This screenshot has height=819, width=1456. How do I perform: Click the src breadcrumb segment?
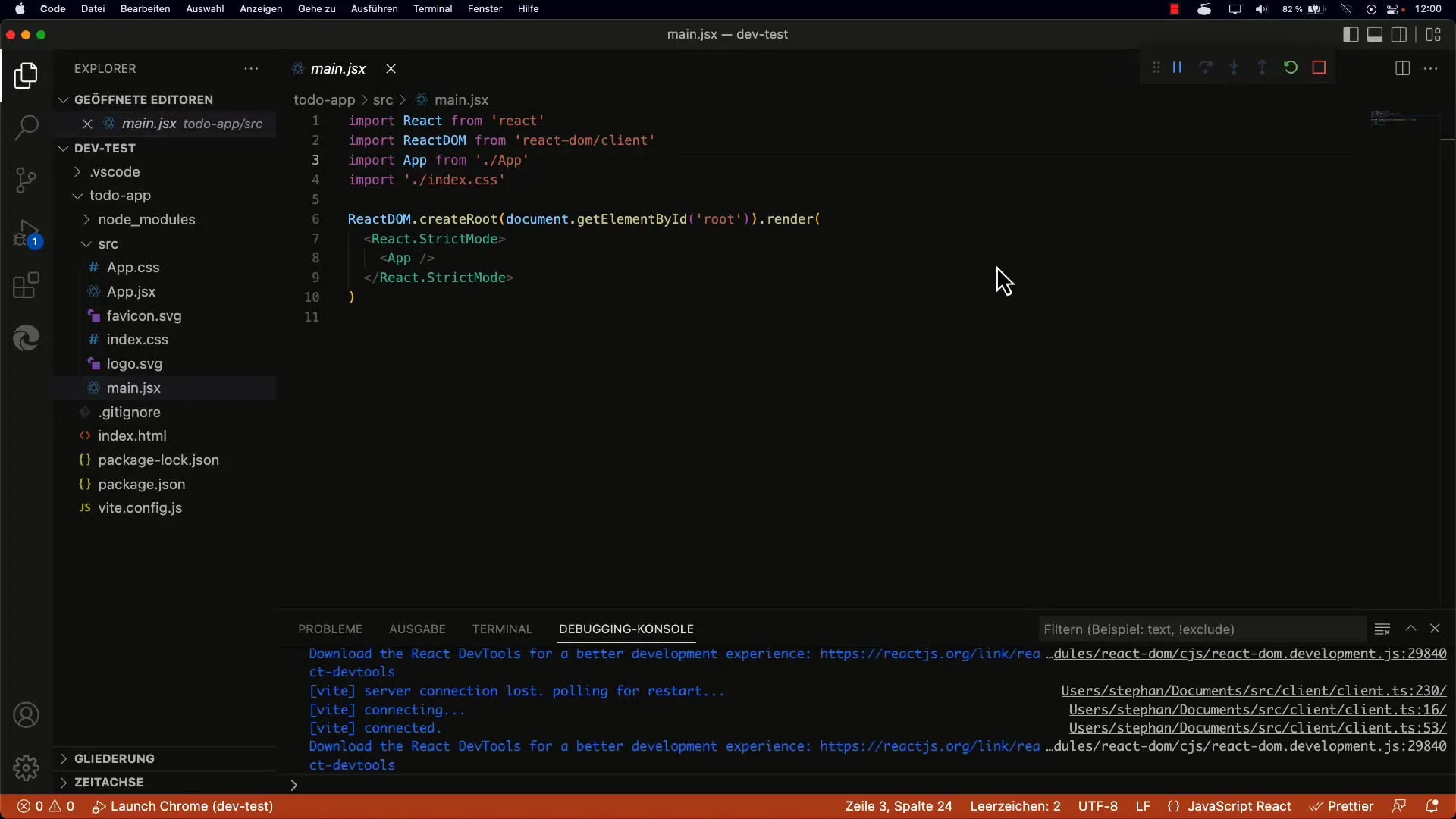(383, 99)
